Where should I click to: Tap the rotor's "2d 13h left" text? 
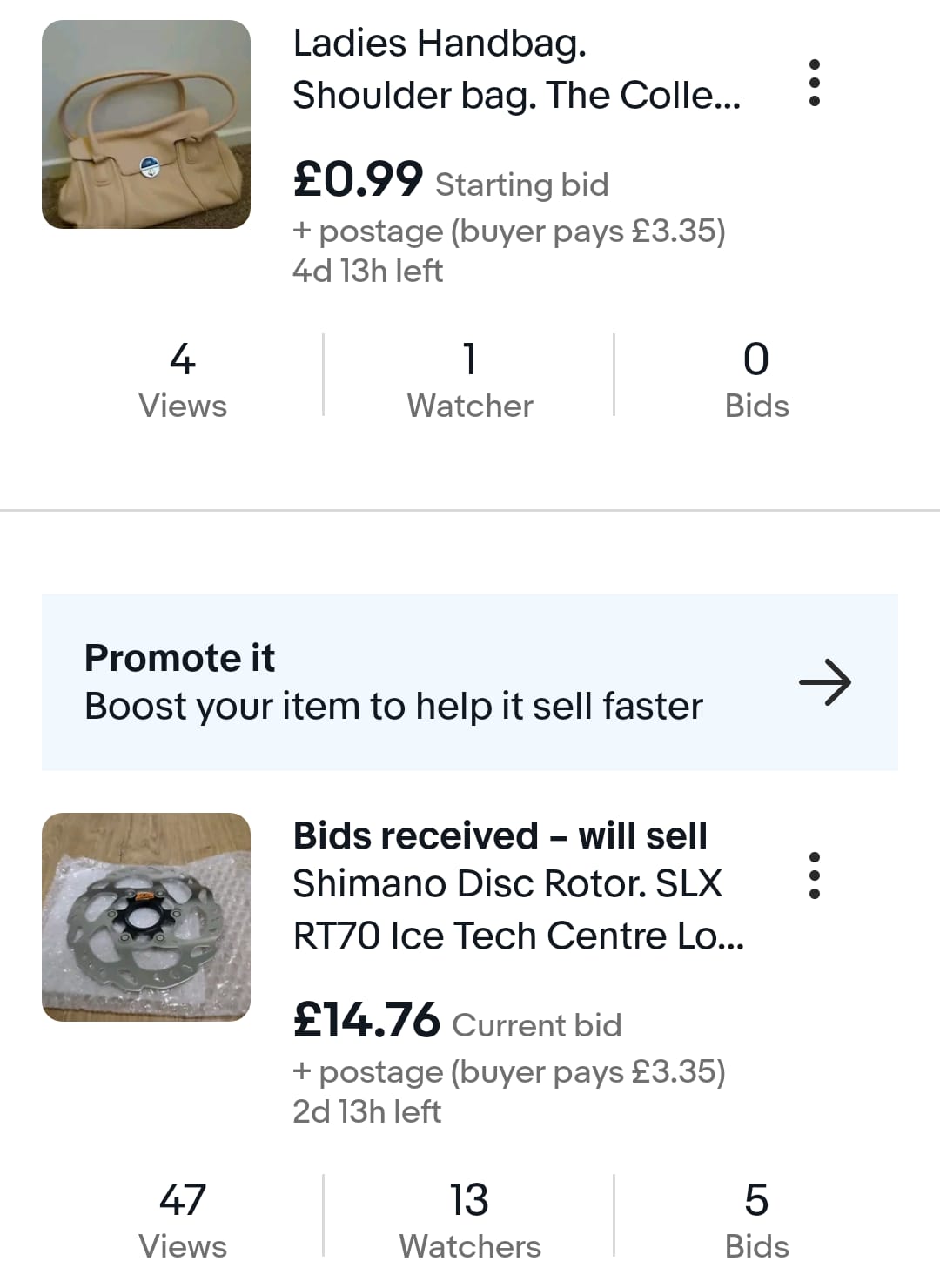click(x=366, y=1111)
